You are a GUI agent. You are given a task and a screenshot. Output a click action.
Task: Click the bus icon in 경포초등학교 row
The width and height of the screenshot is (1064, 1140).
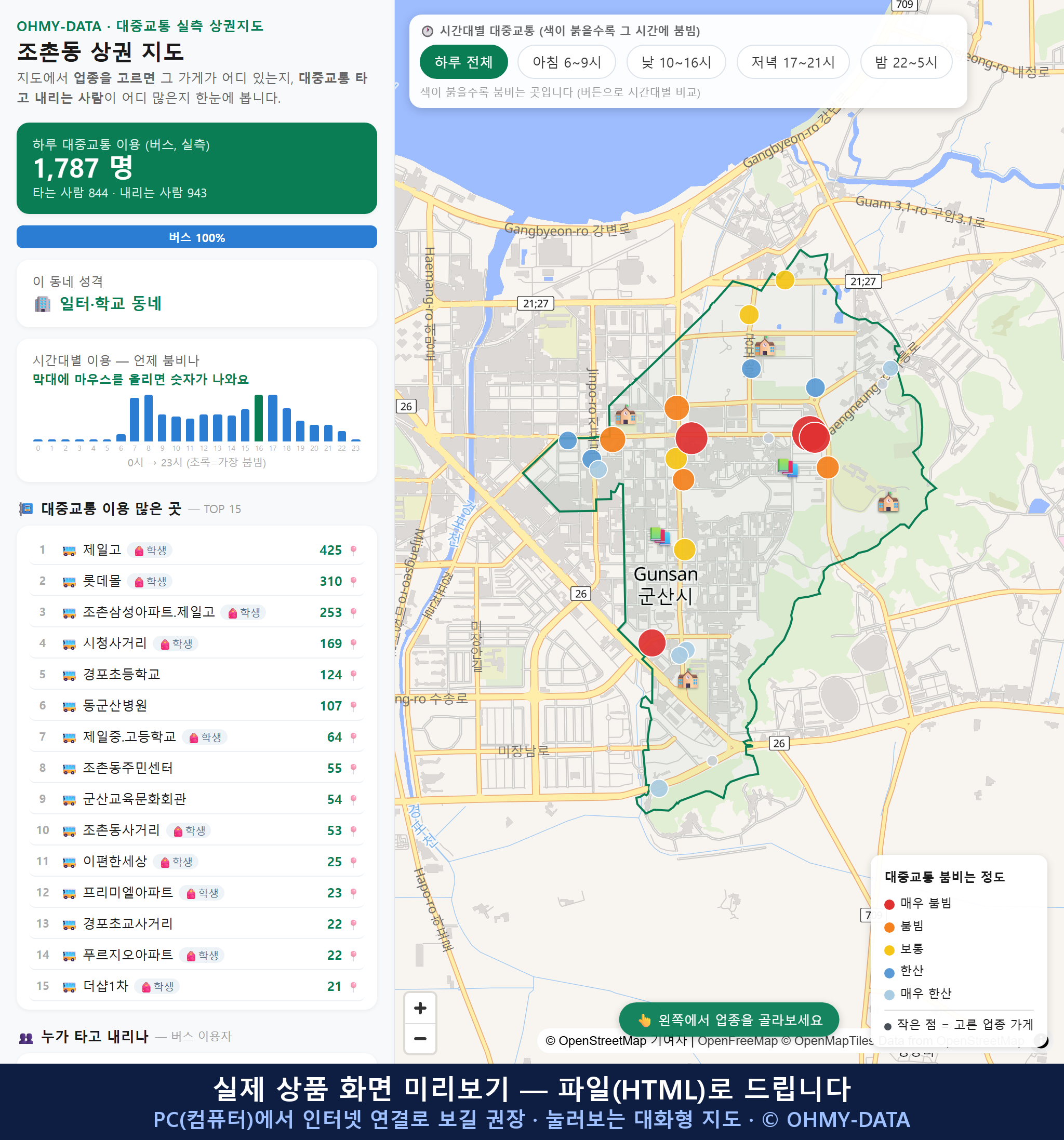click(69, 675)
